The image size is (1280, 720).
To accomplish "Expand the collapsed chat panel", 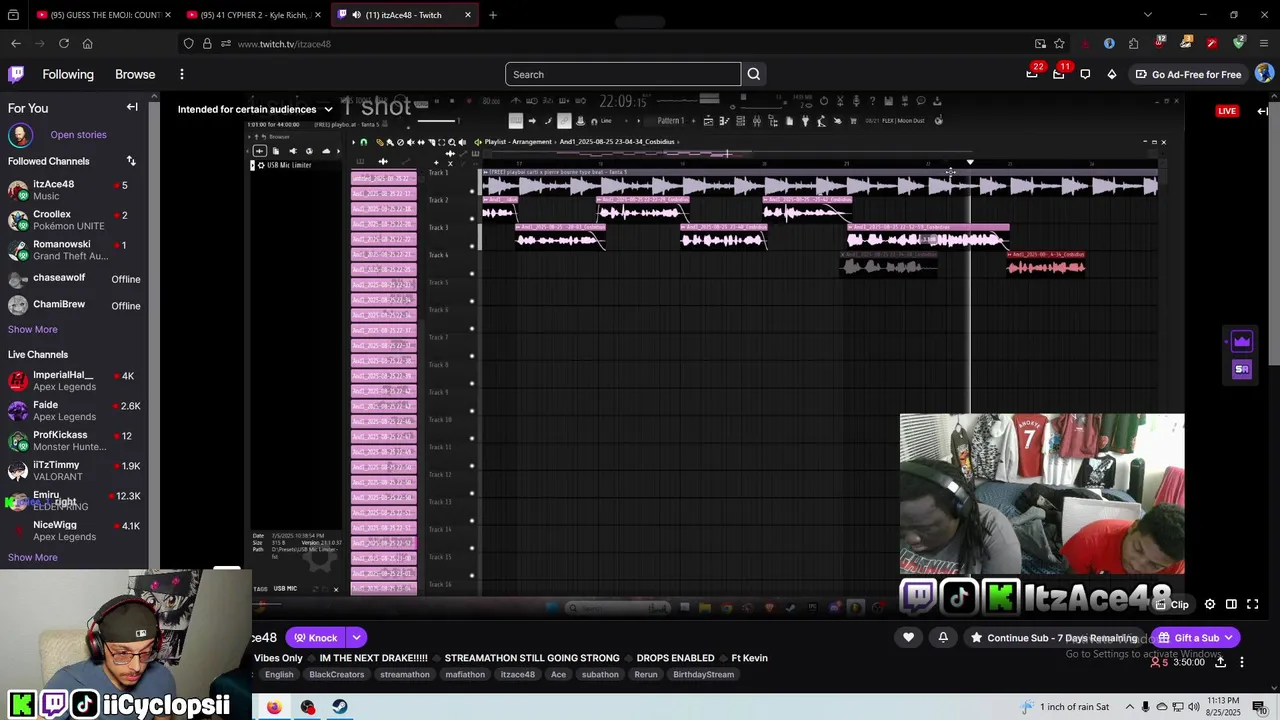I will tap(1263, 111).
